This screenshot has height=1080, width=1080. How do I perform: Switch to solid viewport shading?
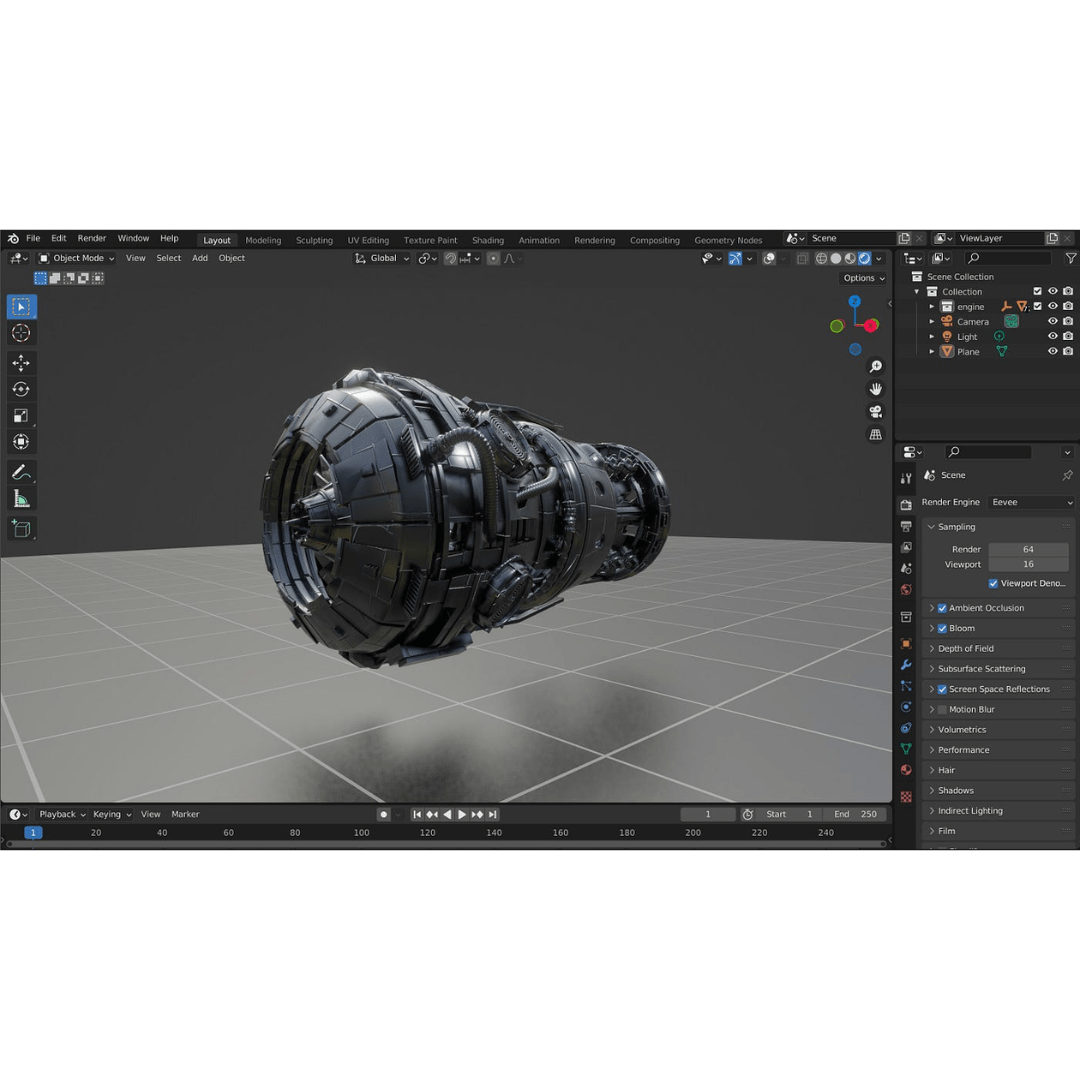click(835, 258)
